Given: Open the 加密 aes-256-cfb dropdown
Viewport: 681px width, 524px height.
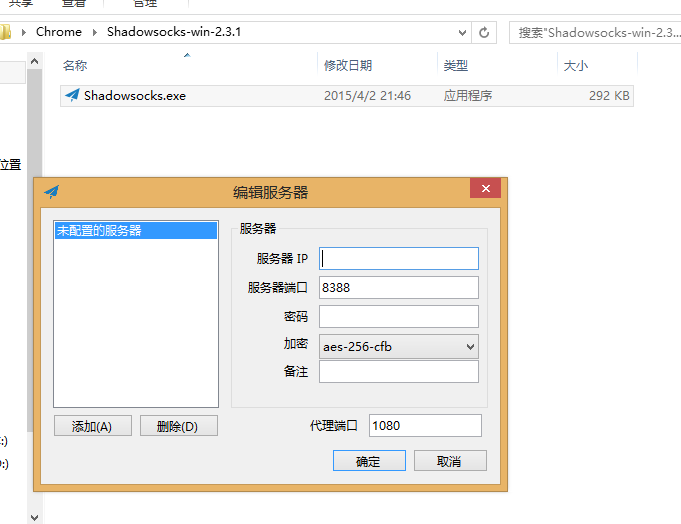Looking at the screenshot, I should click(399, 346).
